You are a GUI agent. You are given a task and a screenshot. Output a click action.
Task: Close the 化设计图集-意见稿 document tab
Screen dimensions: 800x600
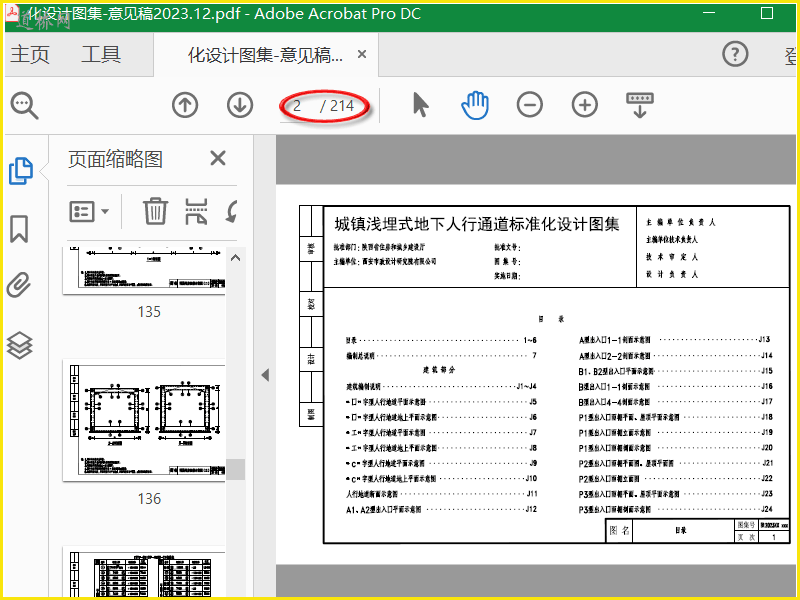[x=362, y=54]
